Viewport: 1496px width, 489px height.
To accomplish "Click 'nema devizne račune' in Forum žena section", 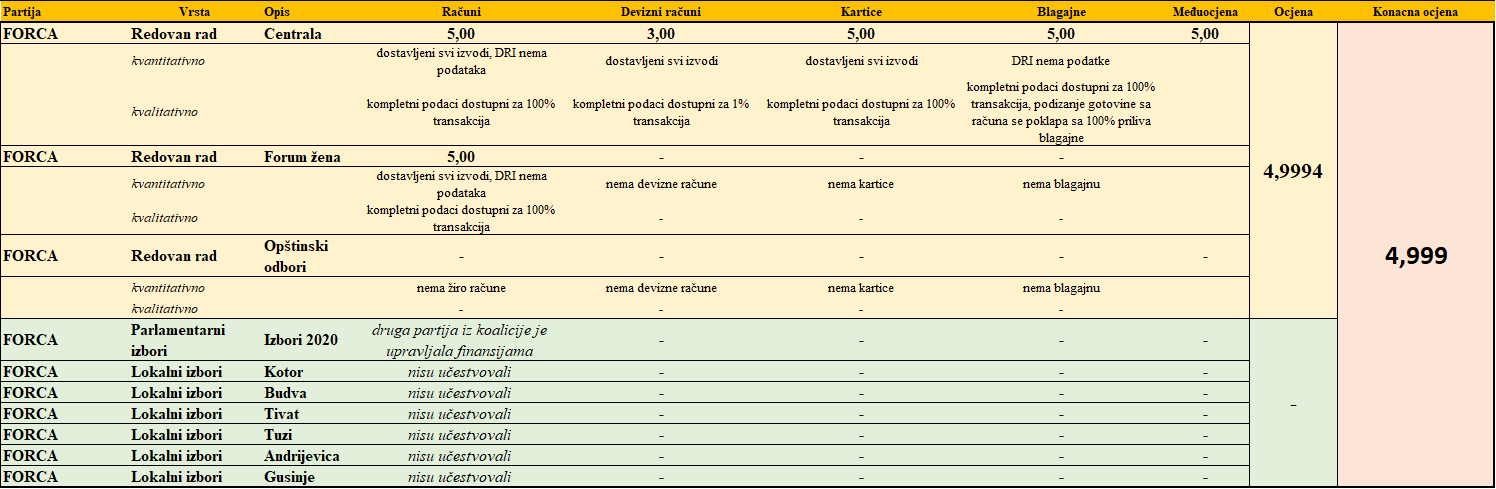I will [x=661, y=184].
